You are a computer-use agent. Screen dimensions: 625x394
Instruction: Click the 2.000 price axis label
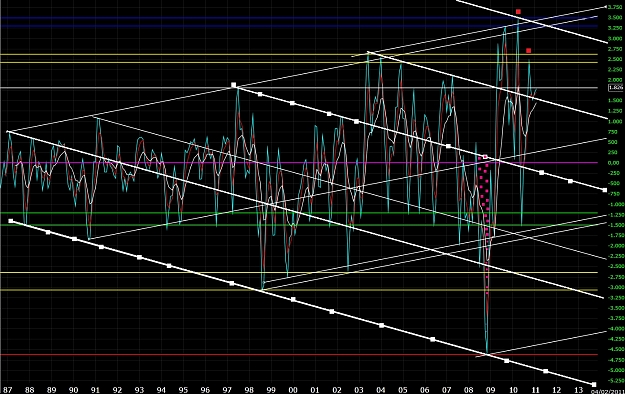[615, 80]
